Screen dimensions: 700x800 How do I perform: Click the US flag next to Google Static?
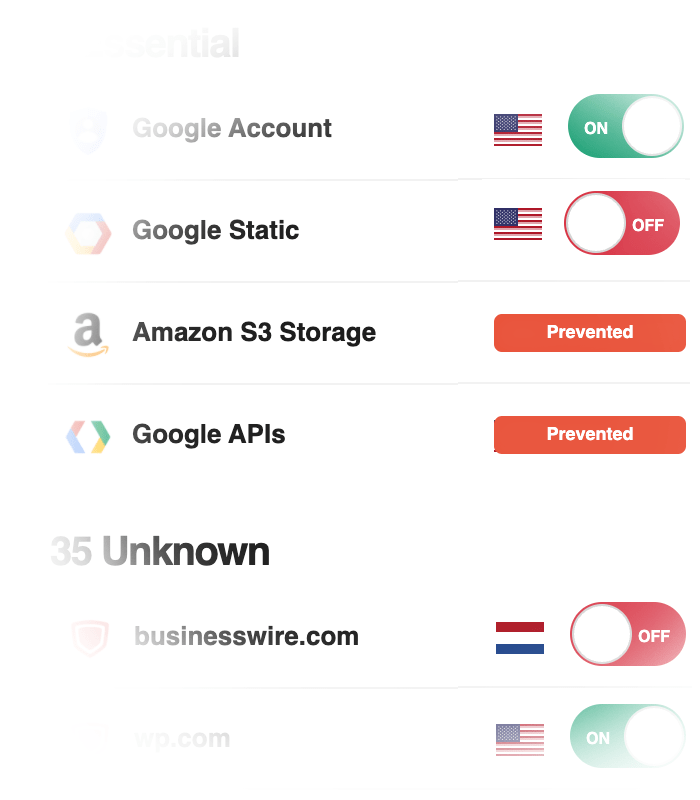517,224
